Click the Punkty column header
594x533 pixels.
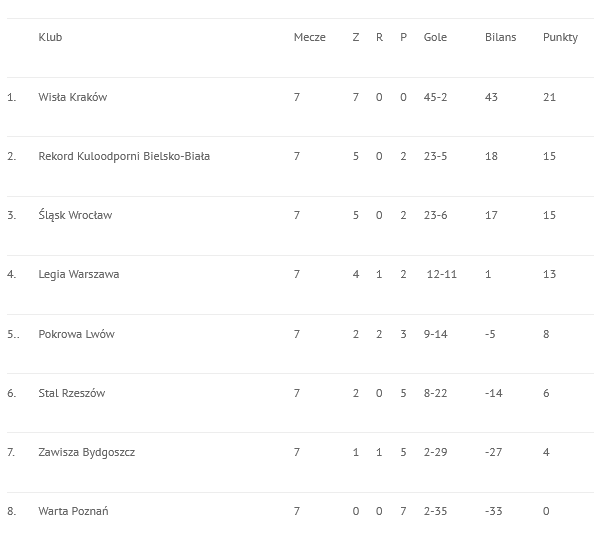pyautogui.click(x=560, y=38)
